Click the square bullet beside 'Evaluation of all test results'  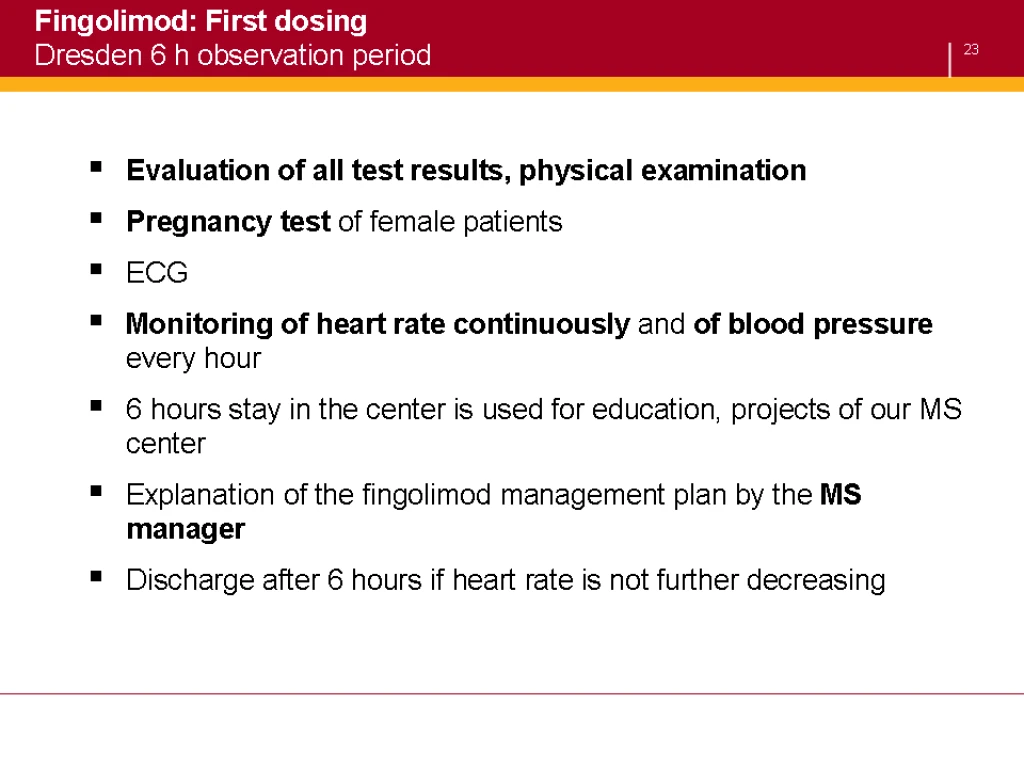[x=97, y=167]
